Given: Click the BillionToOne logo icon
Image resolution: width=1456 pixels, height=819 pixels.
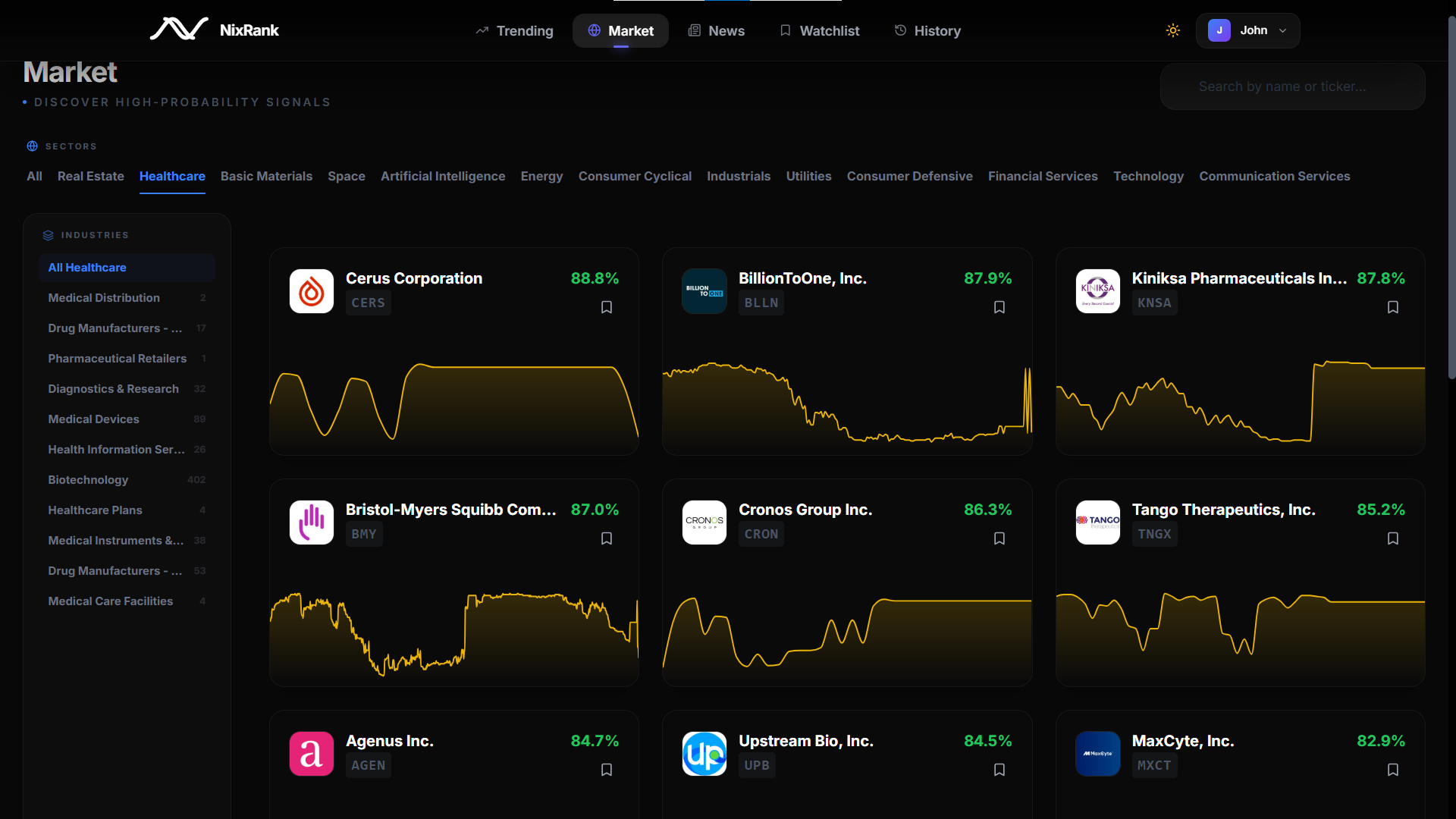Looking at the screenshot, I should pos(704,291).
